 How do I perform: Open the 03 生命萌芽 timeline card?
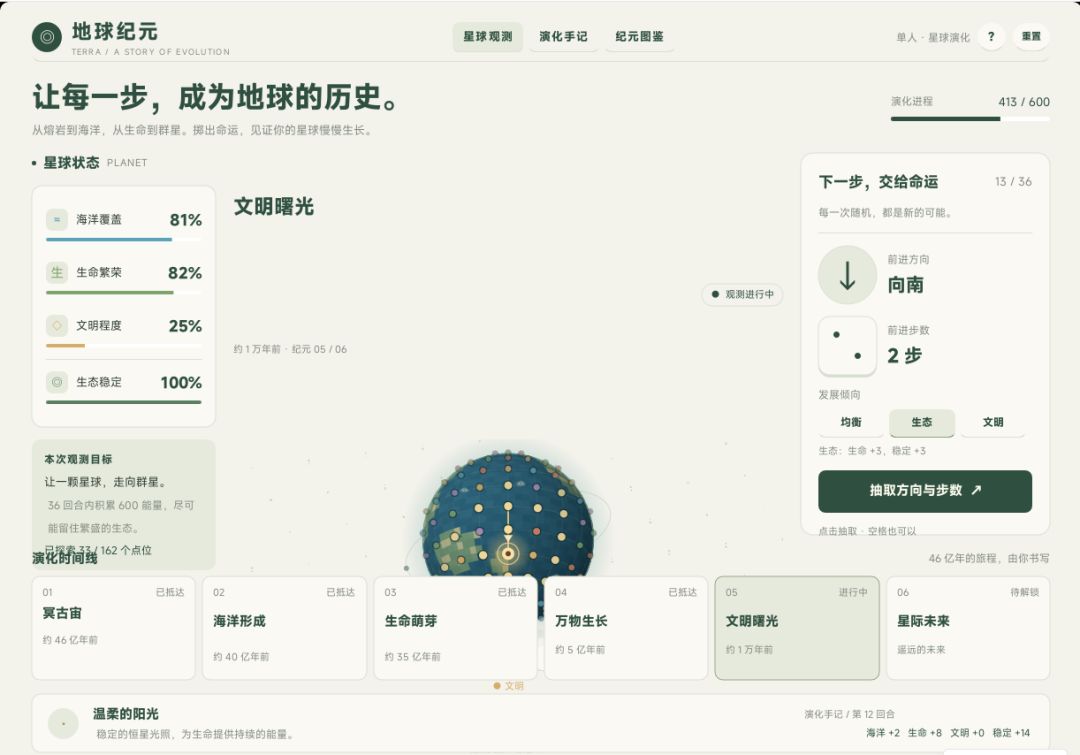pos(455,628)
